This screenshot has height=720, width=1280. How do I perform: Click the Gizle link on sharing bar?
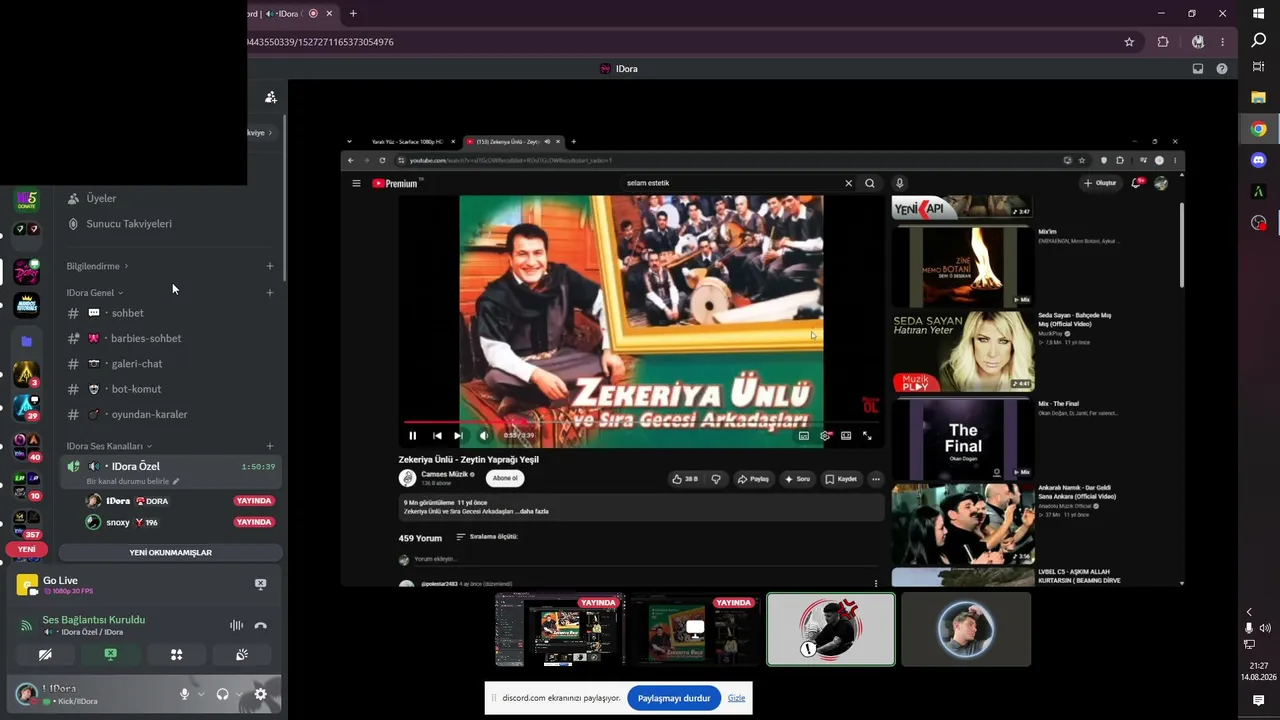click(737, 698)
